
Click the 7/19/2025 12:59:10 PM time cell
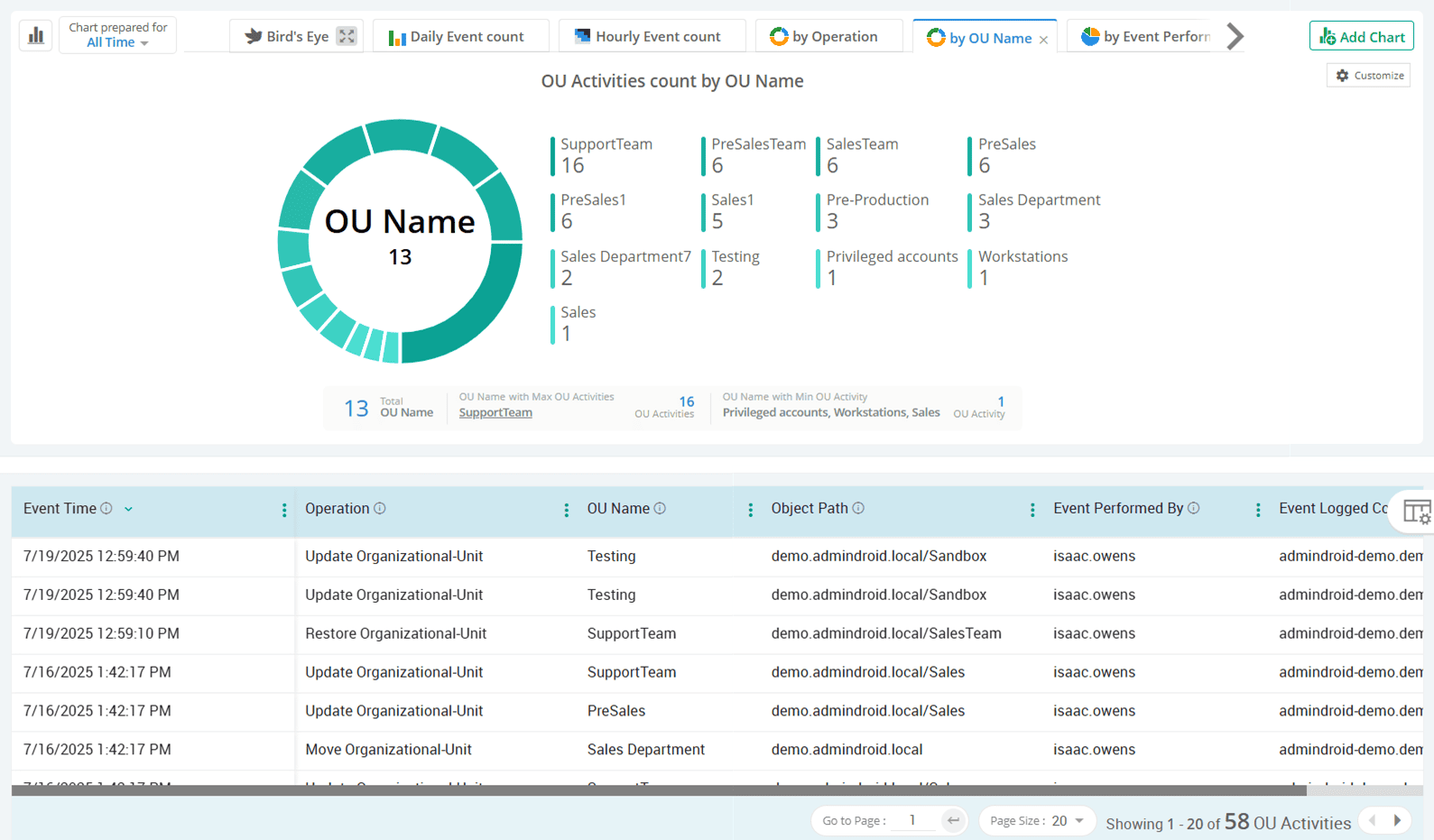point(101,633)
